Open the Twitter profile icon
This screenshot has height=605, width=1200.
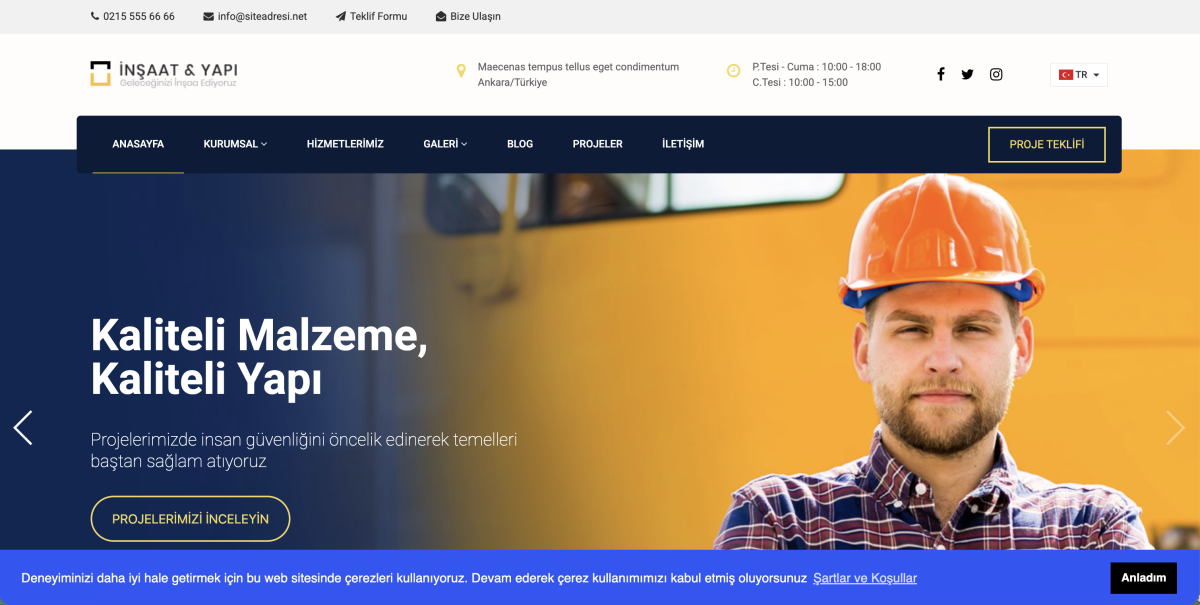tap(967, 73)
